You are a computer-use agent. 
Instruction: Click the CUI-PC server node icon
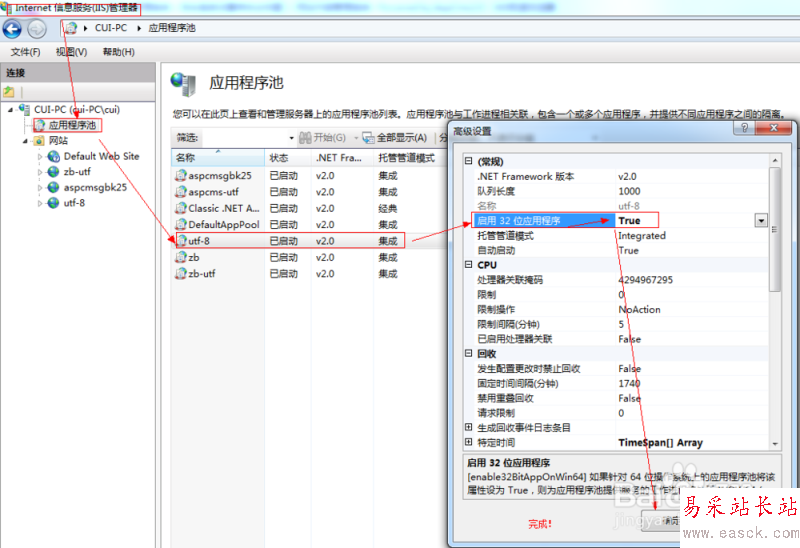(x=24, y=109)
